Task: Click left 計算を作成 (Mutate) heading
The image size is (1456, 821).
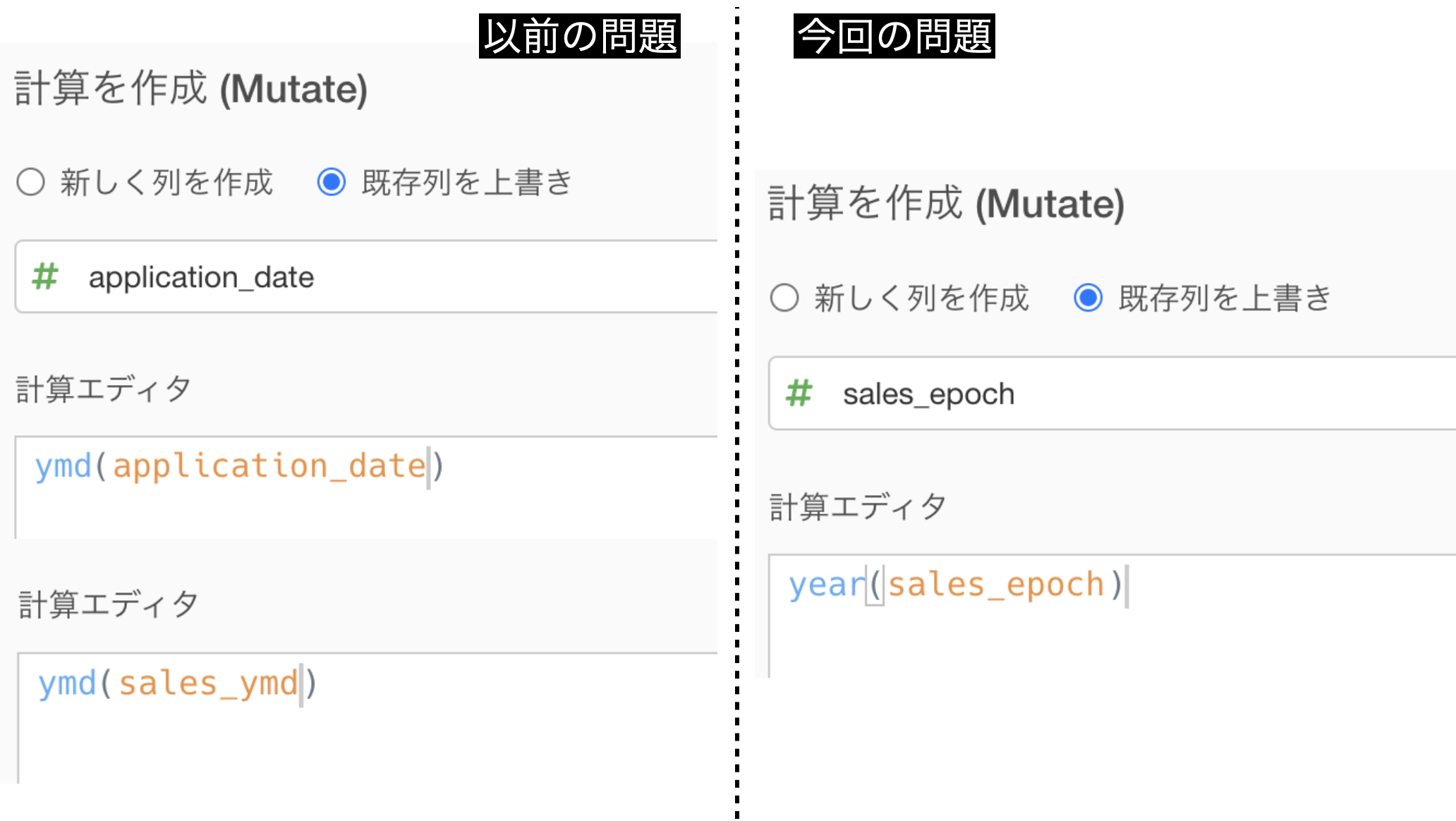Action: pyautogui.click(x=191, y=89)
